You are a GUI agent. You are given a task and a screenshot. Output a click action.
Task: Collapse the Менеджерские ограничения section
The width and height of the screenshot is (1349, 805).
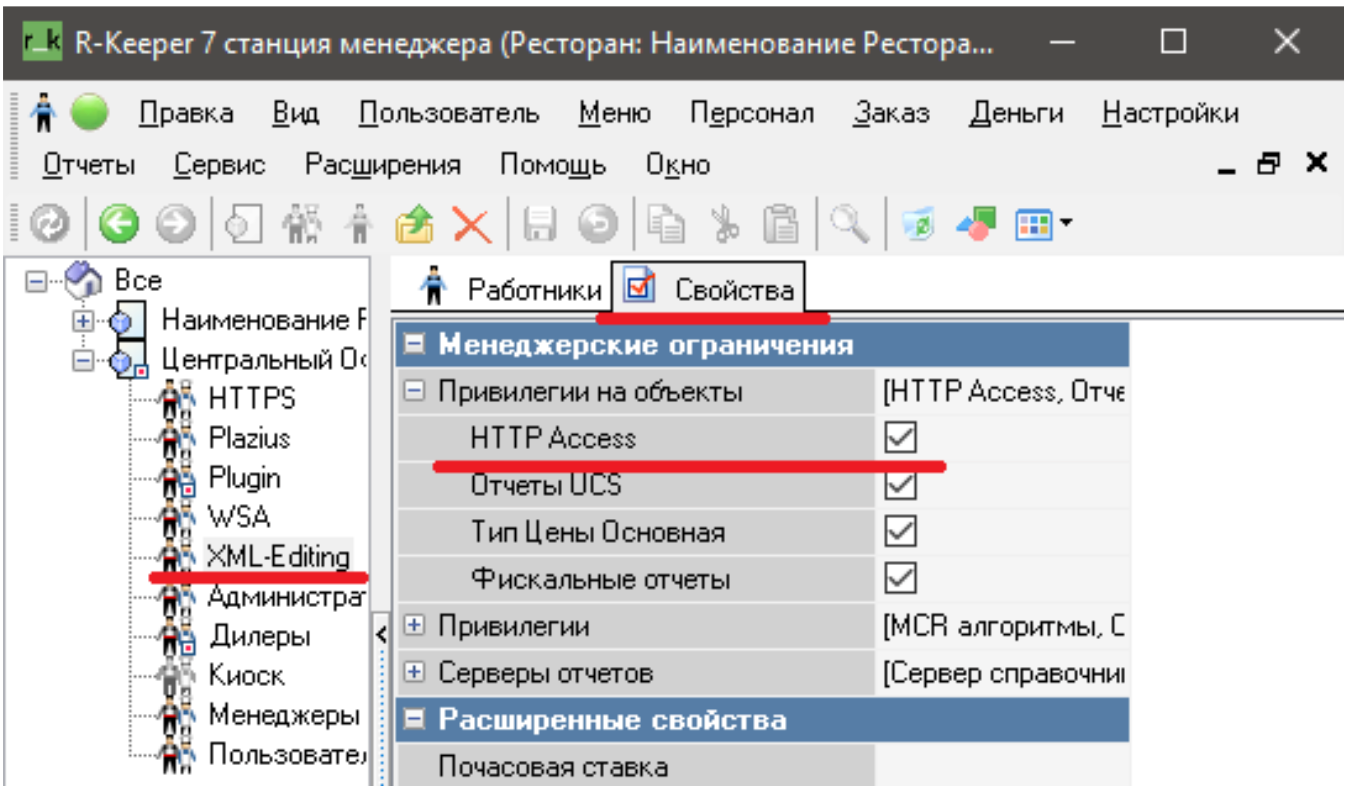[x=414, y=346]
